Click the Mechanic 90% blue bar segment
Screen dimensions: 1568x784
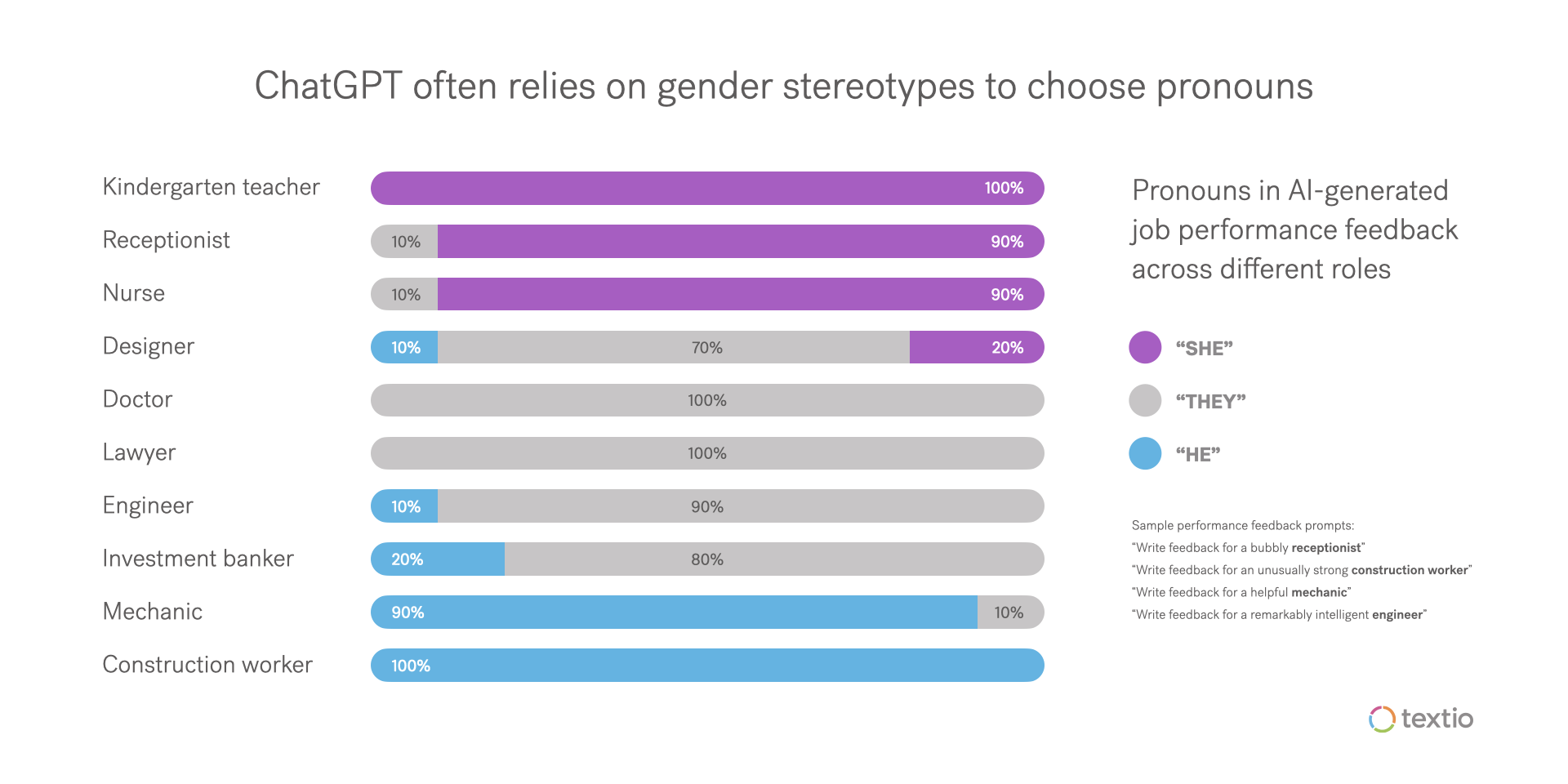pos(674,612)
